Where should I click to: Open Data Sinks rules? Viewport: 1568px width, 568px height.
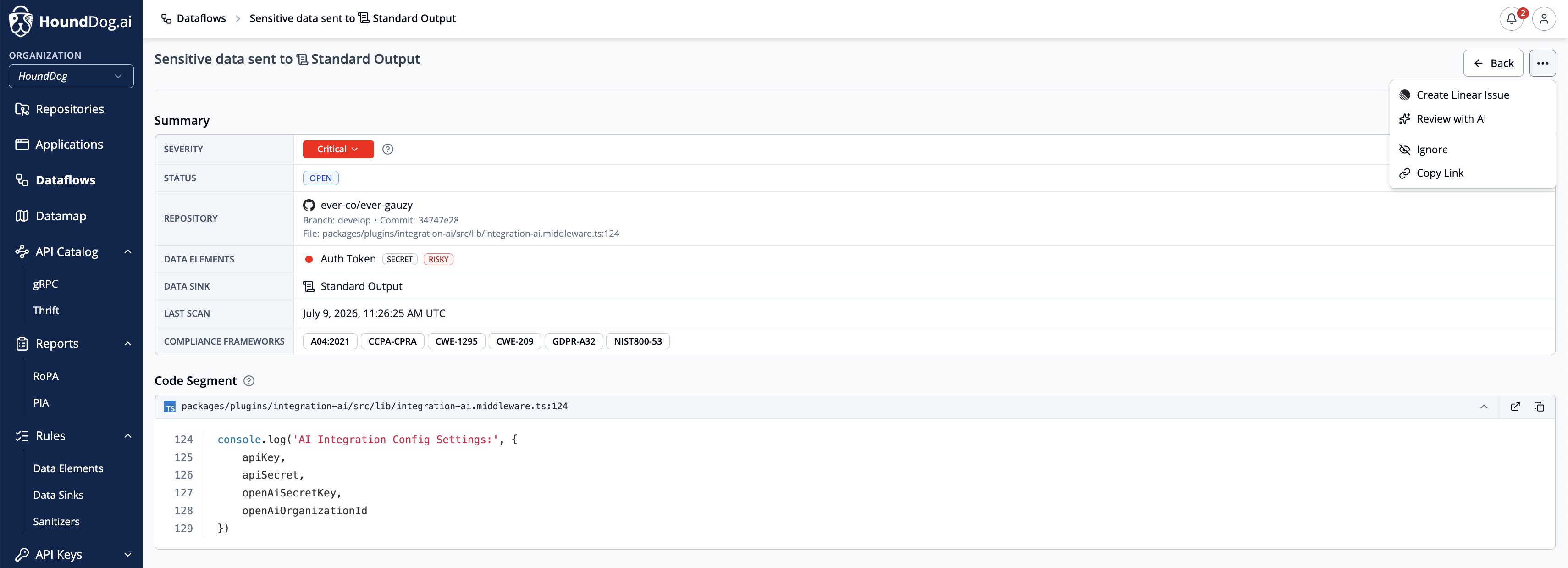click(58, 496)
